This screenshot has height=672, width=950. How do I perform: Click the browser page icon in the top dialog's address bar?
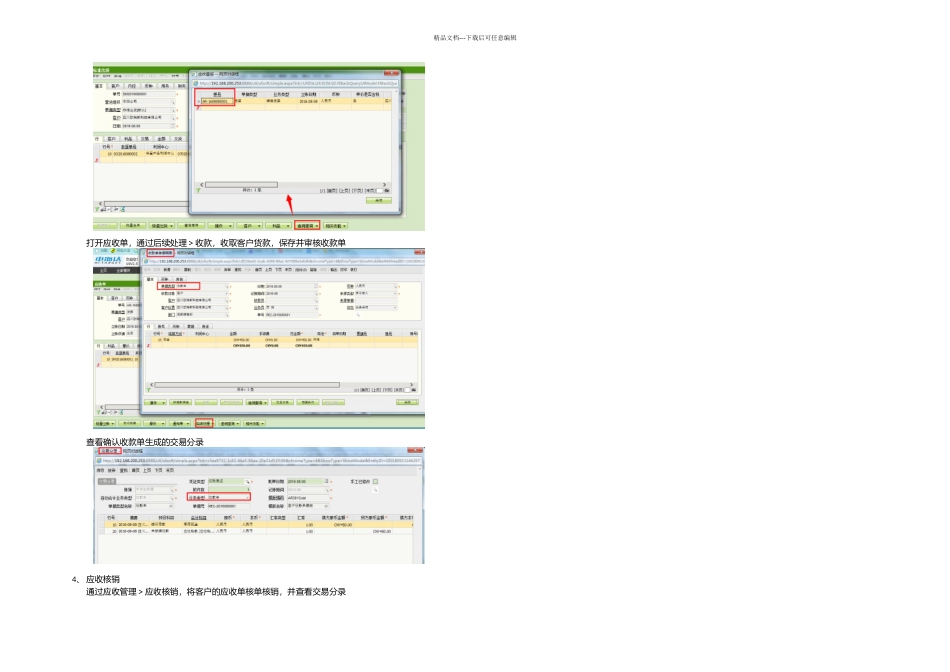click(x=196, y=83)
